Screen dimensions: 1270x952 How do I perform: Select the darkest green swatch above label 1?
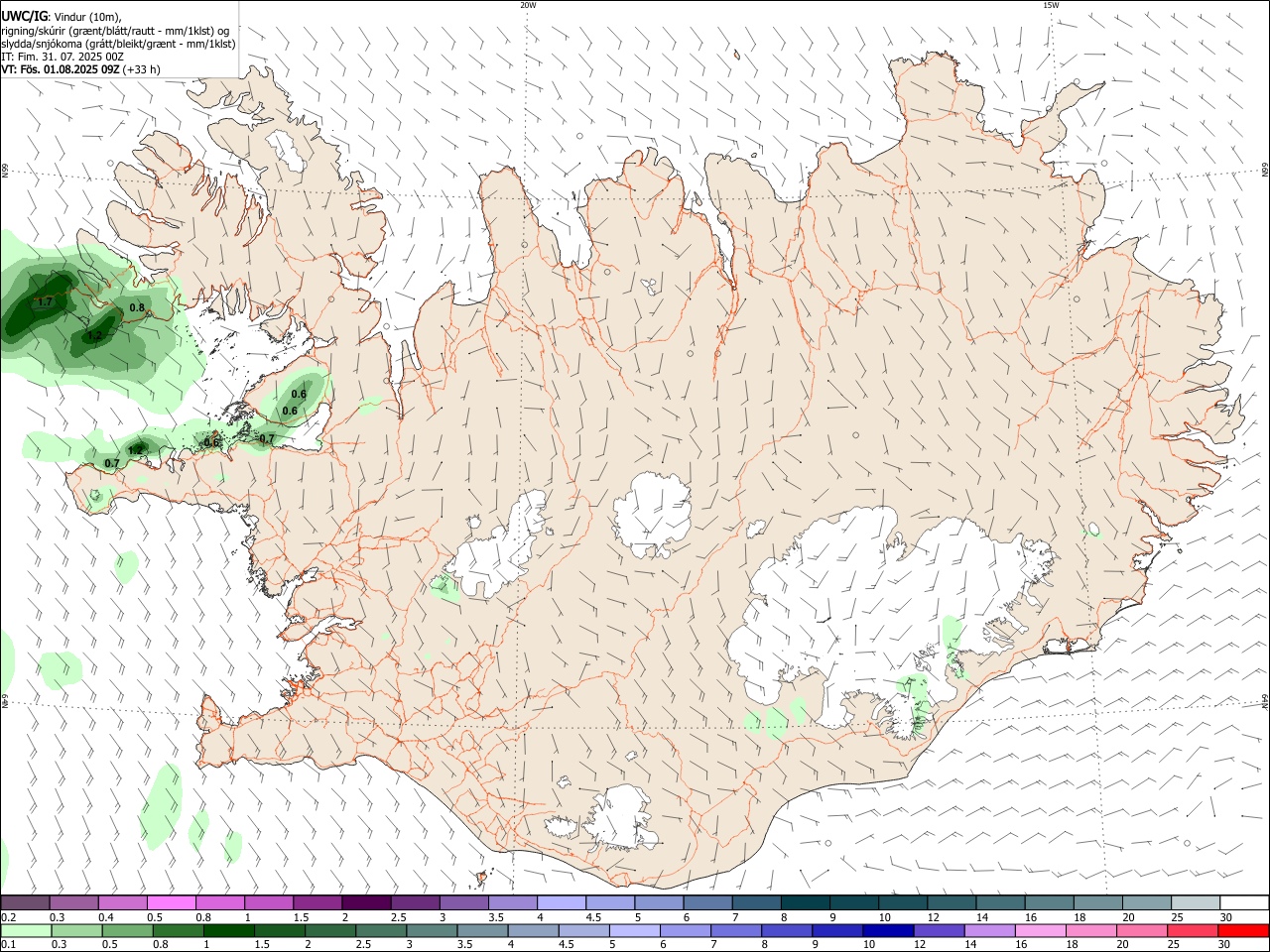(x=229, y=930)
